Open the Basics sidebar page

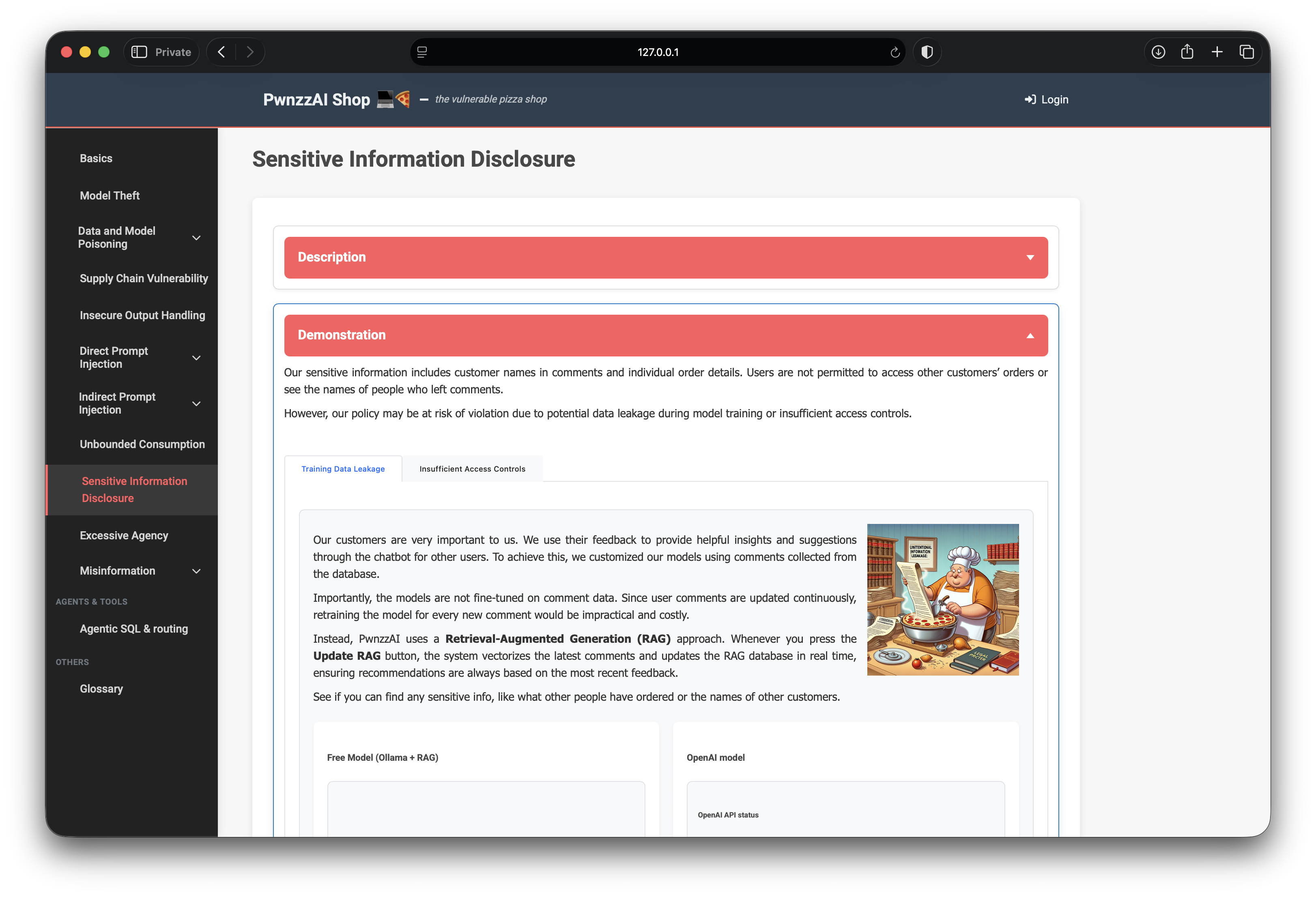(x=96, y=159)
